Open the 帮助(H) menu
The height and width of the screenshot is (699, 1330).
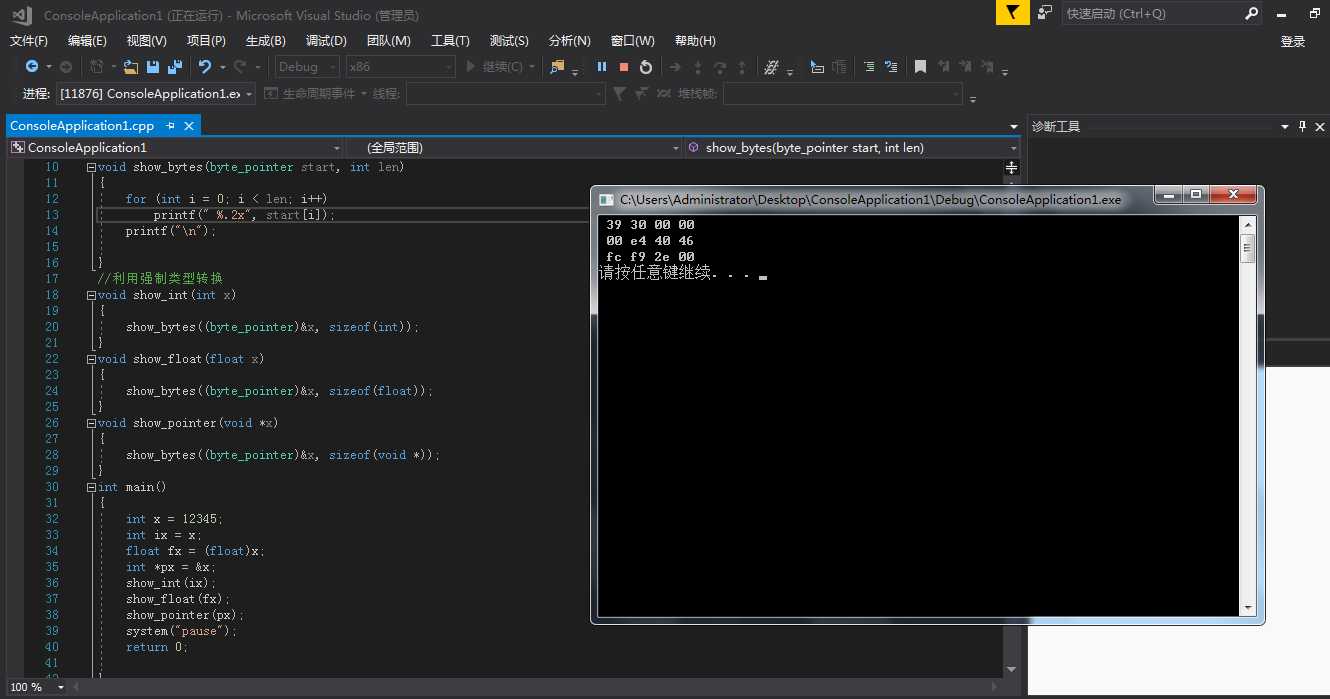(695, 41)
